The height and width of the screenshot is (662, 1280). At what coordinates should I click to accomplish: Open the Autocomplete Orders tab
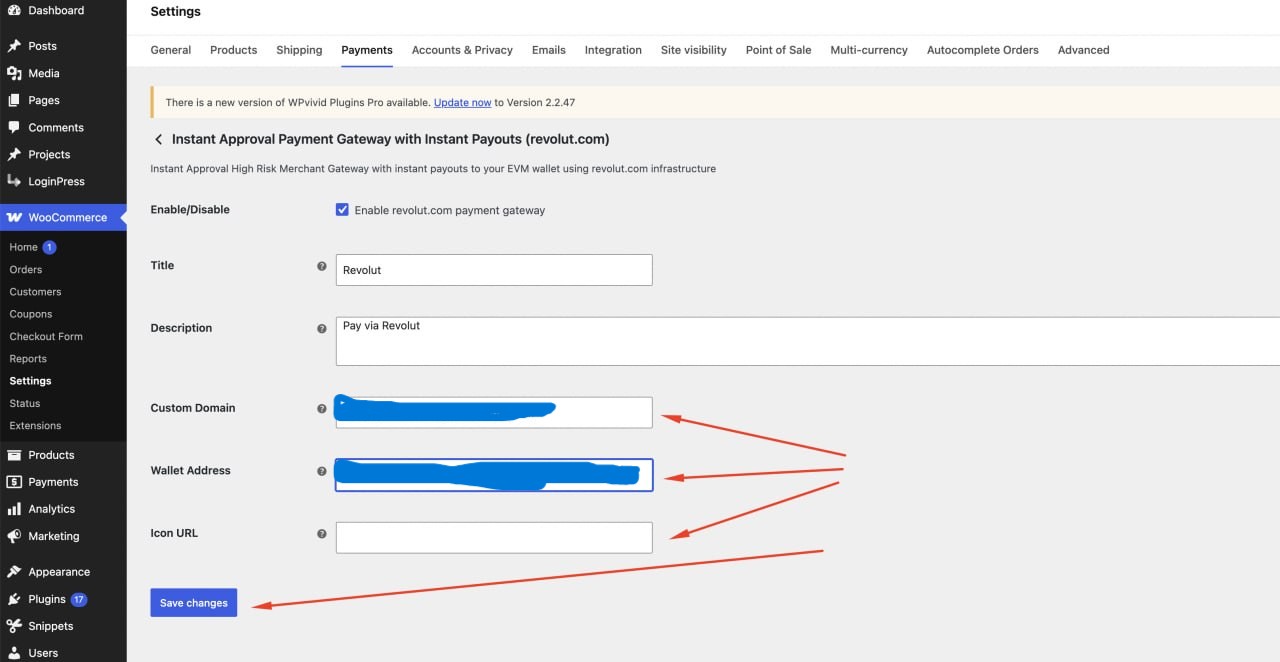point(983,50)
